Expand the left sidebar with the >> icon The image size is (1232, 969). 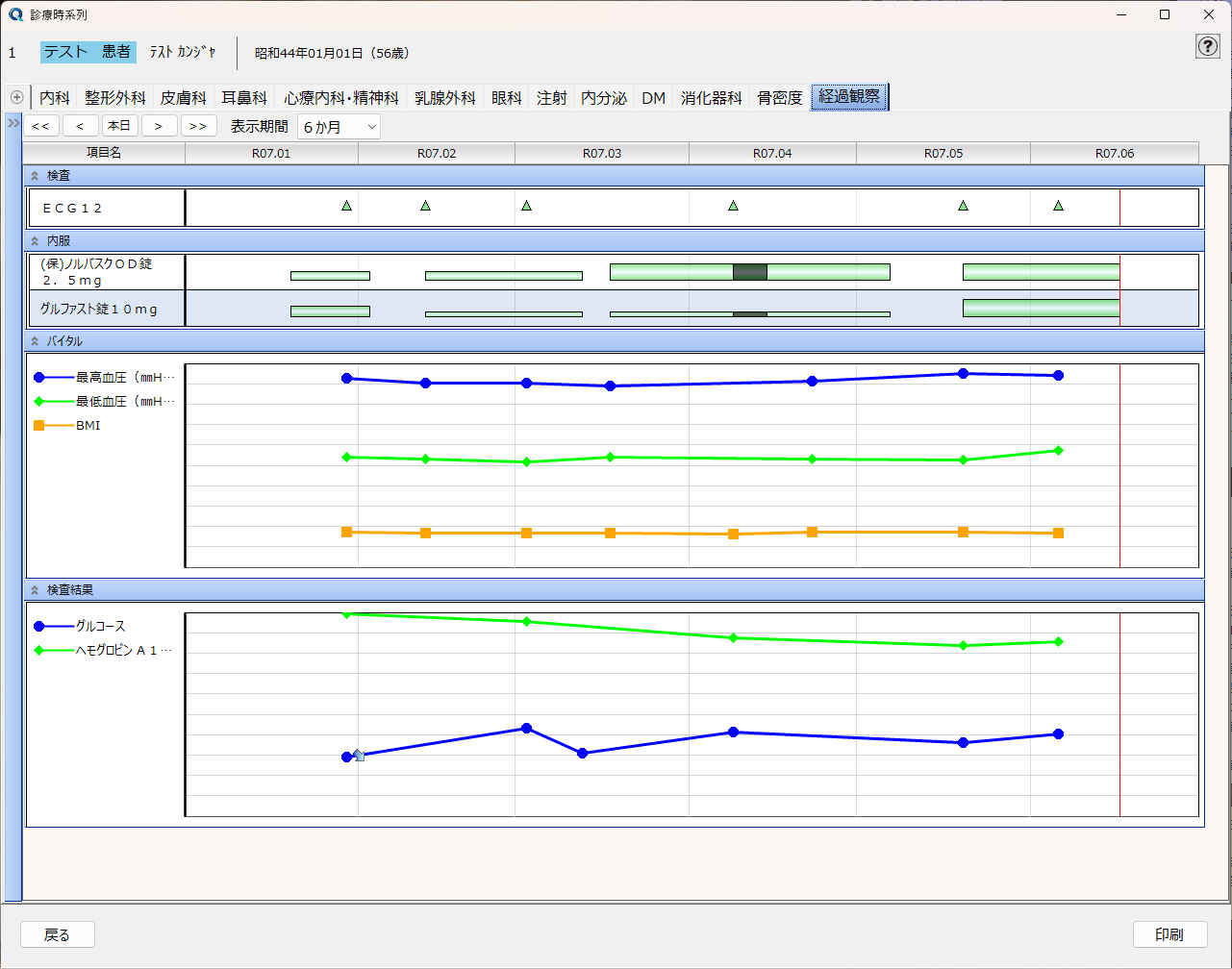(x=12, y=123)
